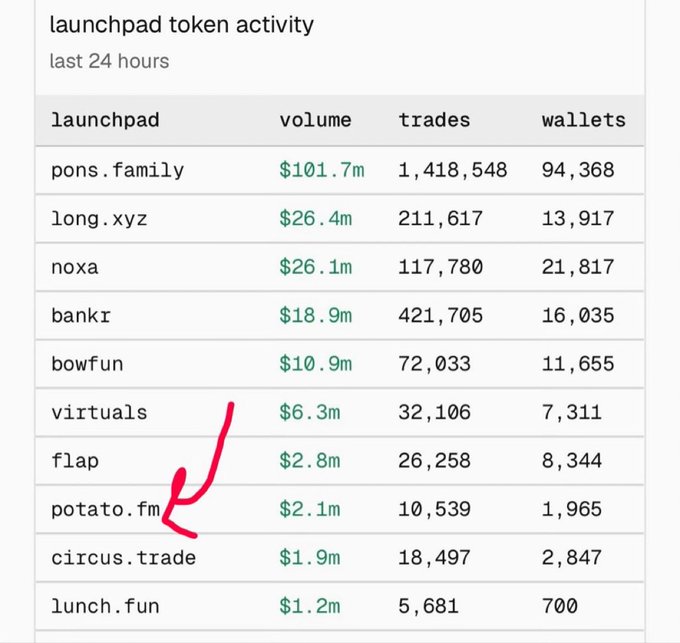Click trades count 10,539
The image size is (680, 643).
[x=434, y=510]
